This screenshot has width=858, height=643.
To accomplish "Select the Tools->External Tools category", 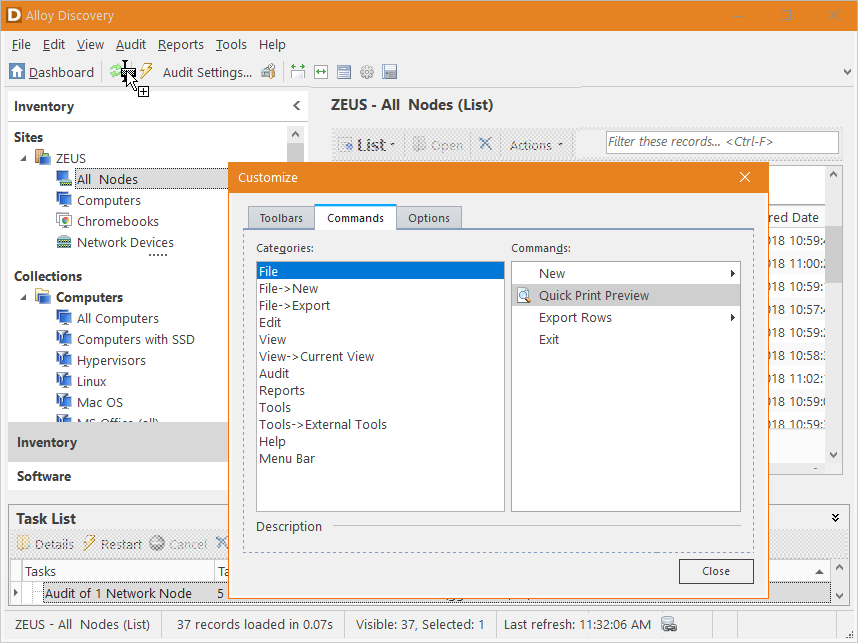I will click(x=322, y=424).
